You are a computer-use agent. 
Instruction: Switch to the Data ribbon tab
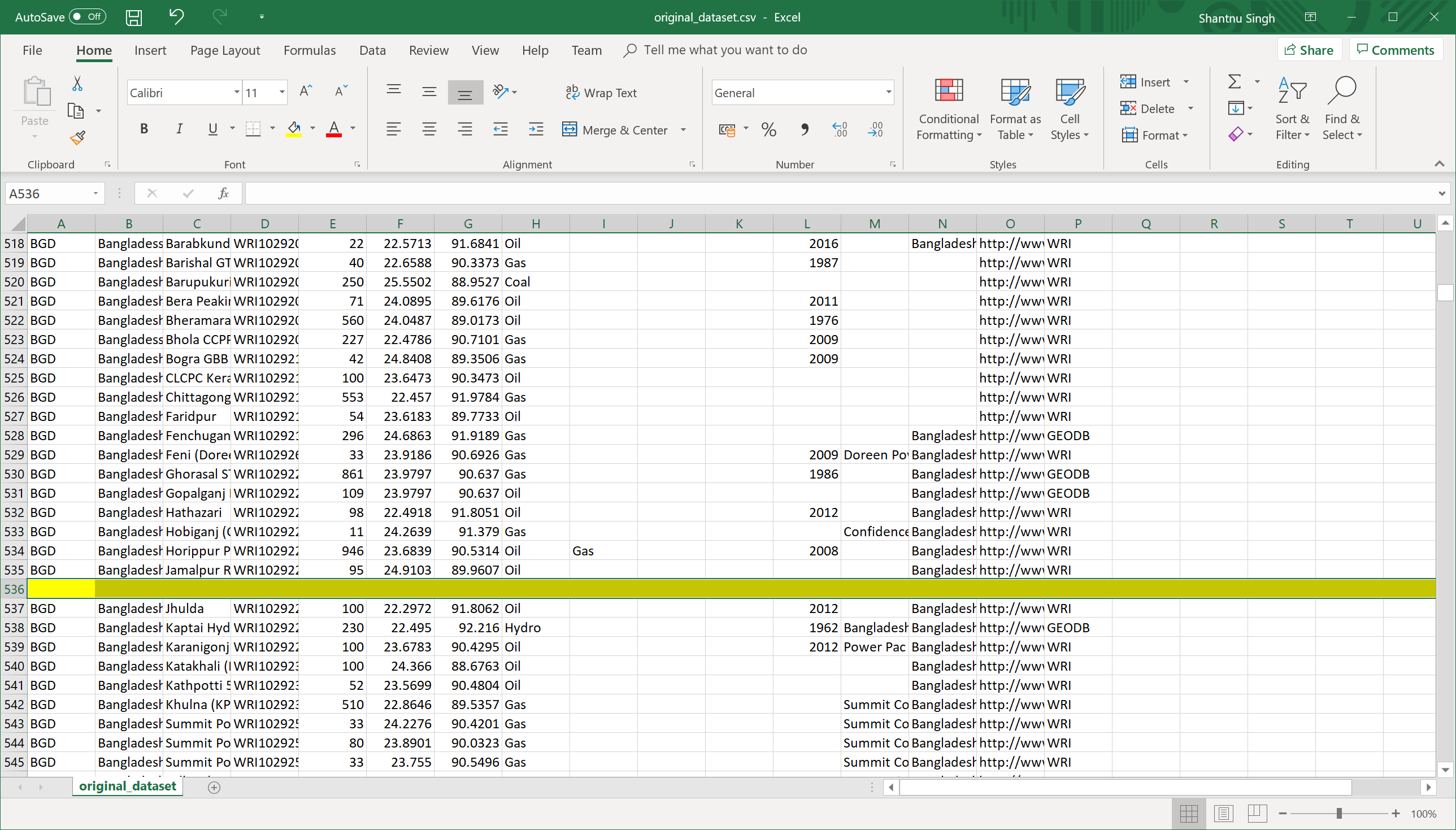click(372, 50)
